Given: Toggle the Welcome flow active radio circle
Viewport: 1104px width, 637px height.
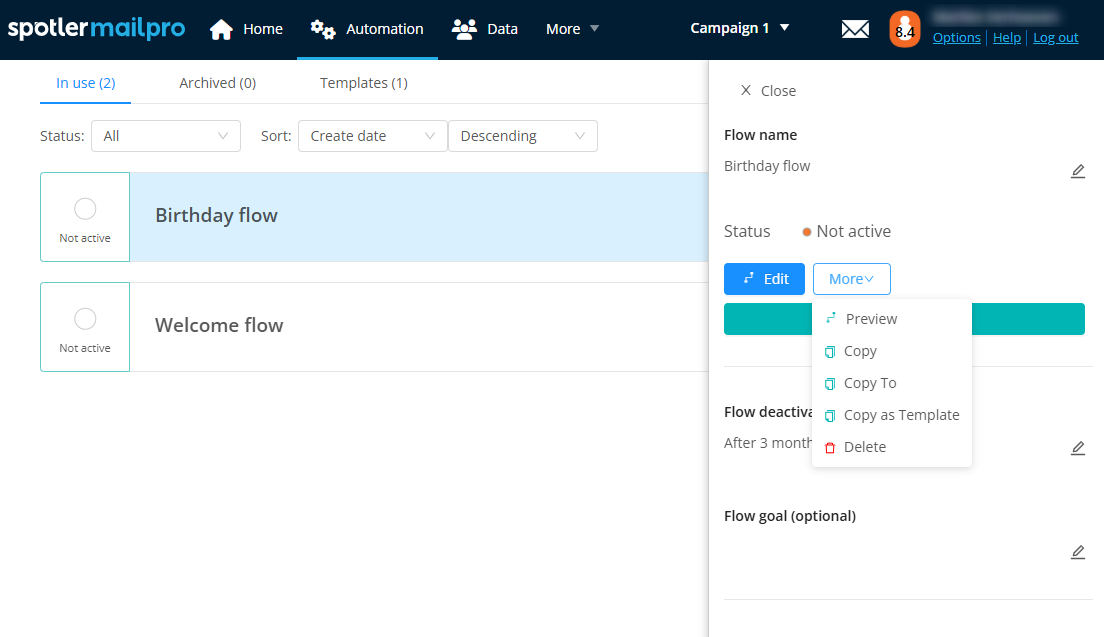Looking at the screenshot, I should pyautogui.click(x=85, y=318).
